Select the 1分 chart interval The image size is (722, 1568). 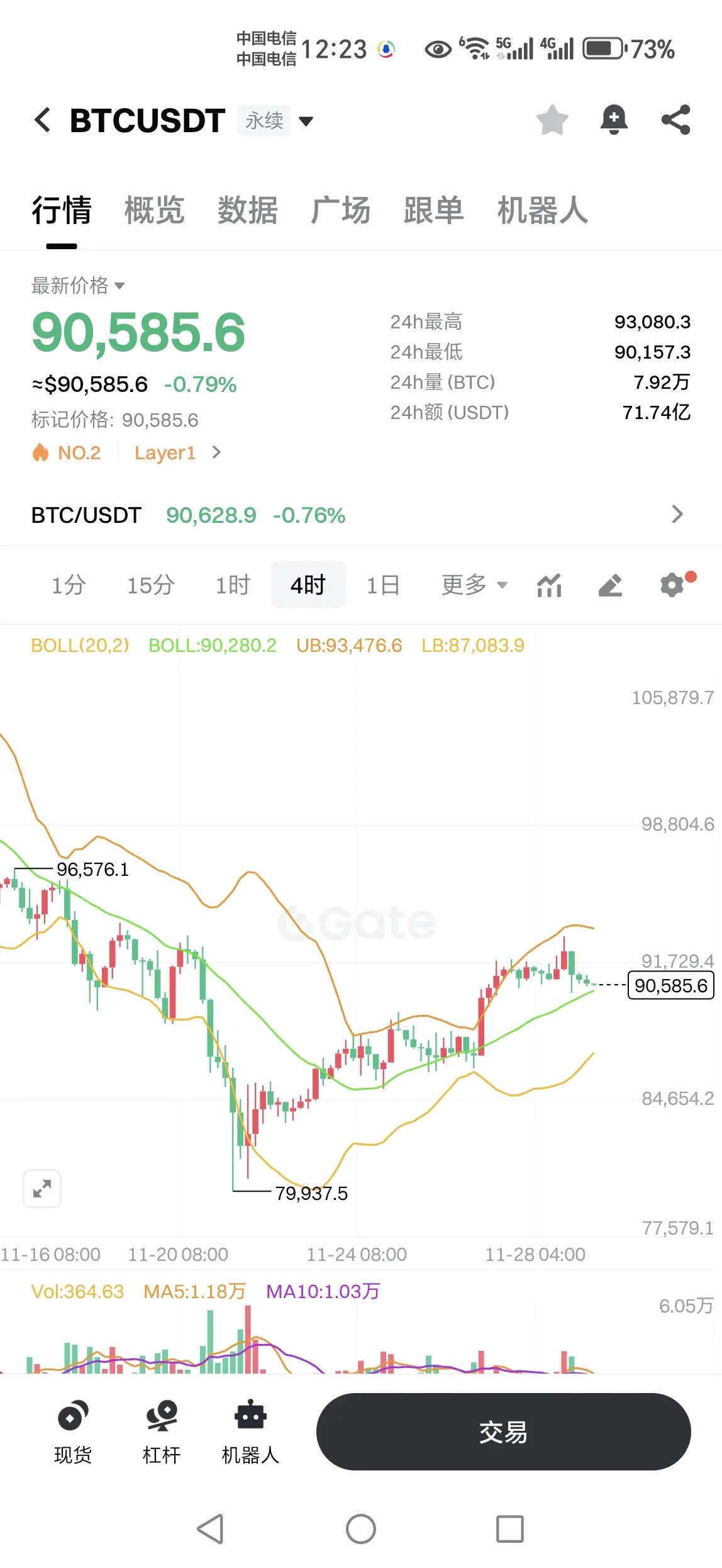coord(69,585)
